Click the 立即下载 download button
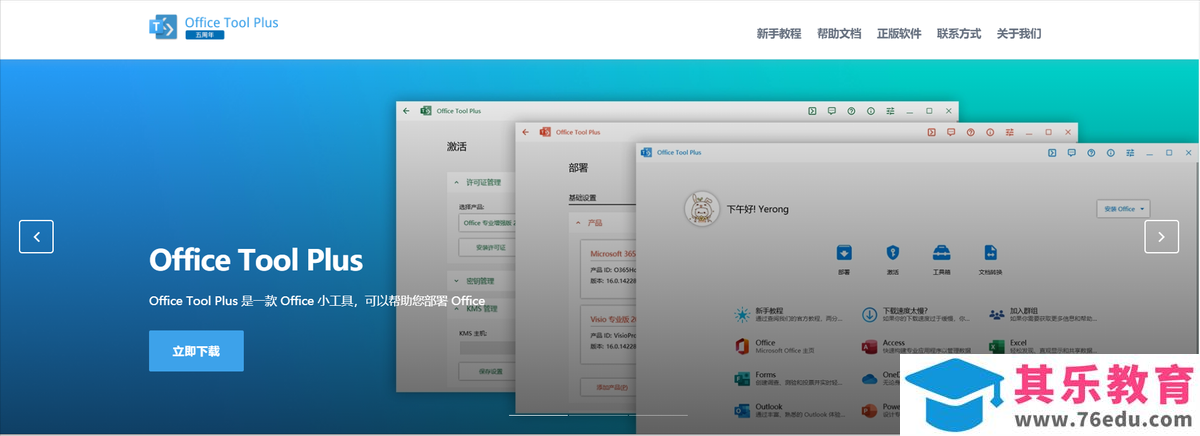This screenshot has height=436, width=1200. [x=196, y=351]
